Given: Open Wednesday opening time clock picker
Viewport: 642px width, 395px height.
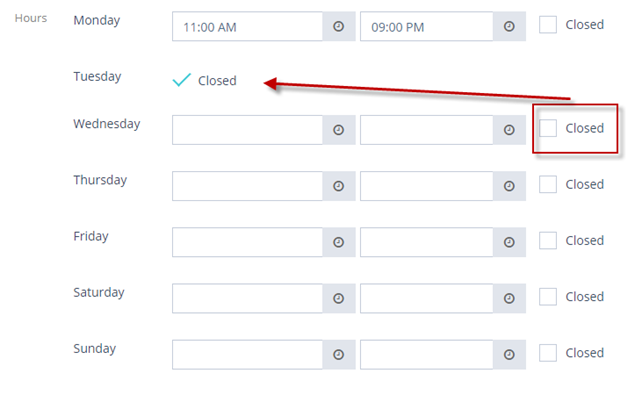Looking at the screenshot, I should point(339,130).
